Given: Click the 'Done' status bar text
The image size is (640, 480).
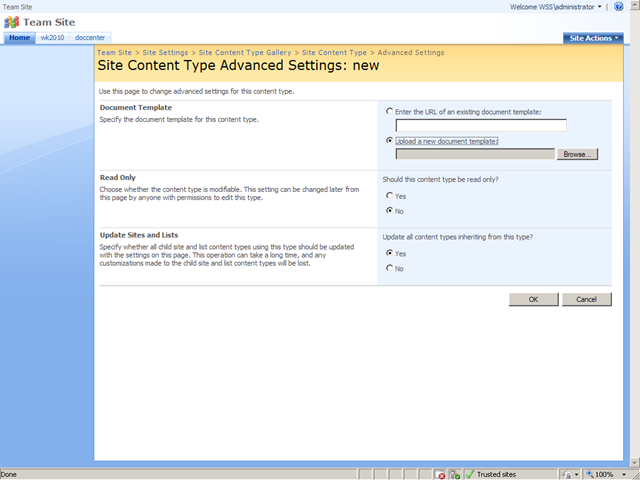Looking at the screenshot, I should pos(9,474).
